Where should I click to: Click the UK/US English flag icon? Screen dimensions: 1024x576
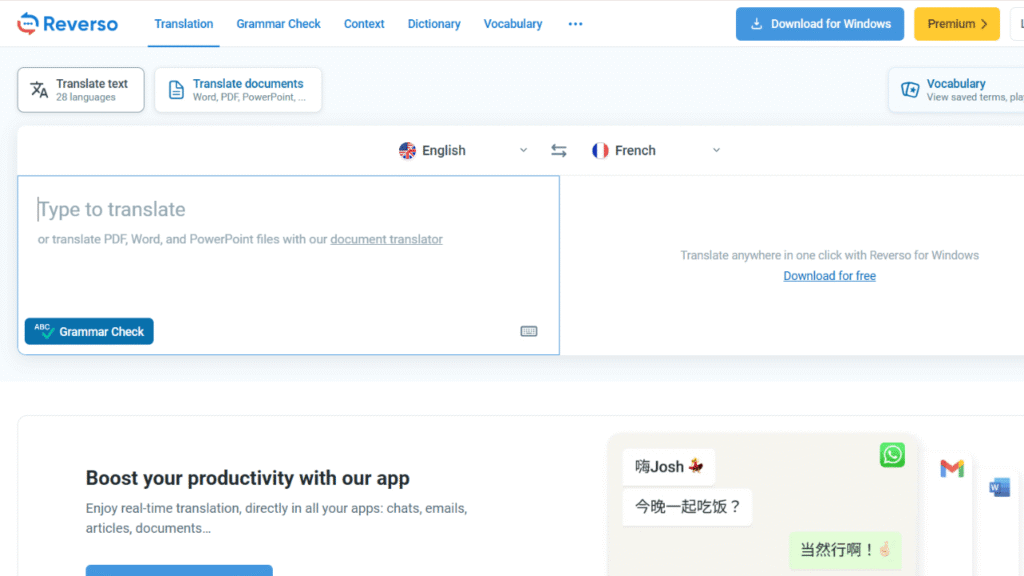[x=408, y=150]
